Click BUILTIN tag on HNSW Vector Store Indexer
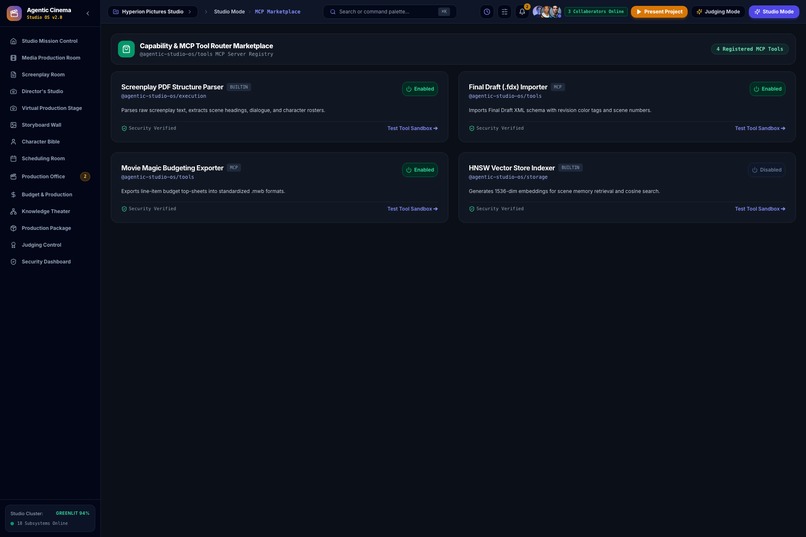This screenshot has width=806, height=537. (x=570, y=168)
